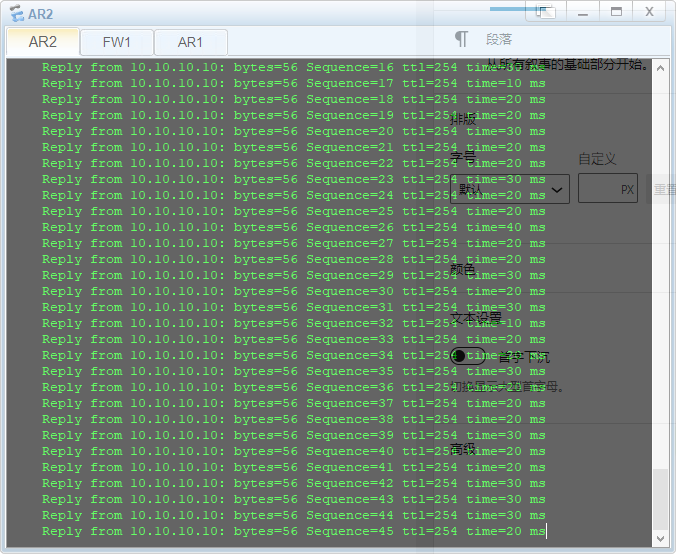Click the reply line with Sequence=35
676x554 pixels.
click(x=293, y=372)
